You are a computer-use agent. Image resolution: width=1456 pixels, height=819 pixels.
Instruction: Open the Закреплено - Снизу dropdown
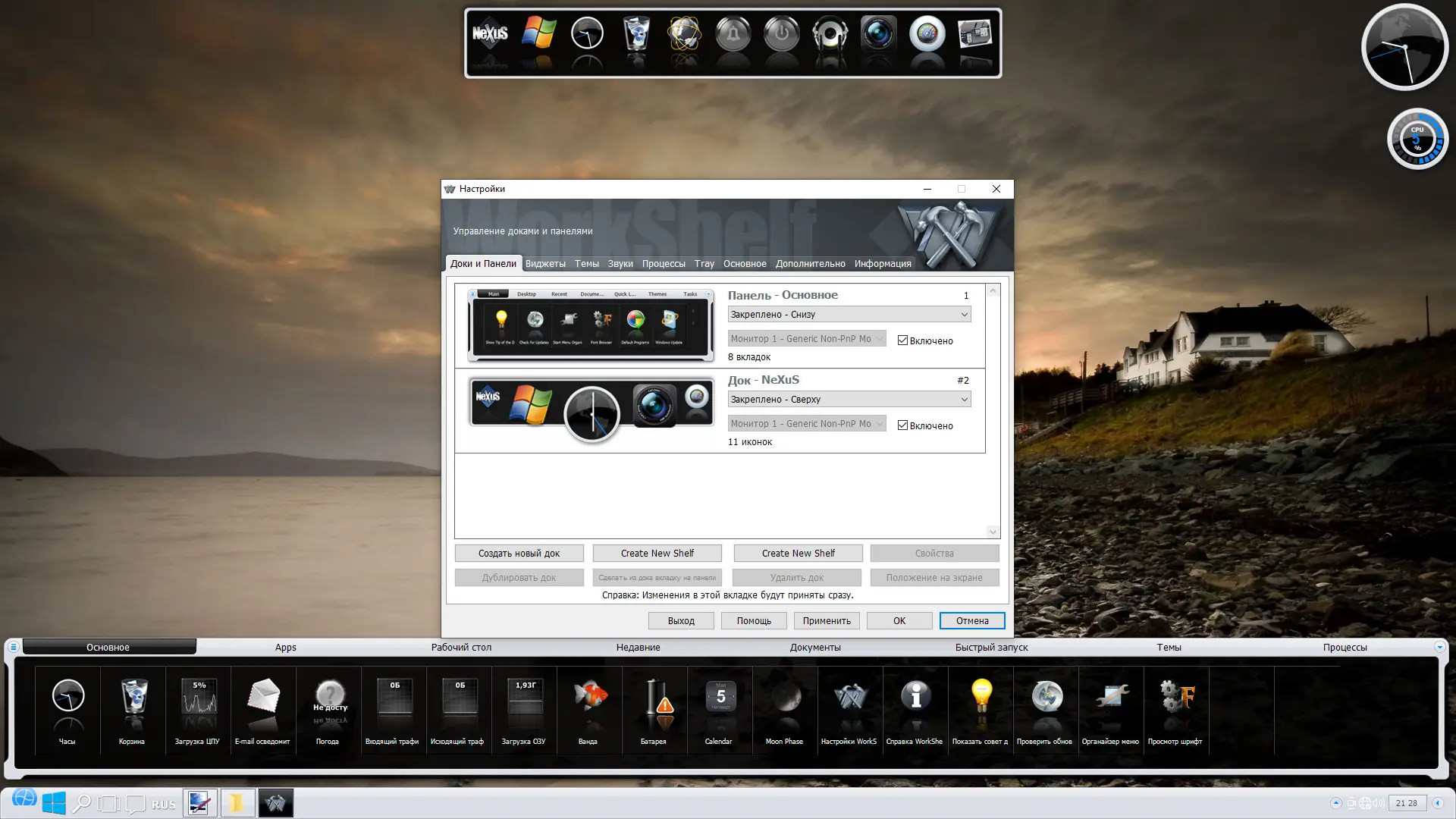pos(849,315)
